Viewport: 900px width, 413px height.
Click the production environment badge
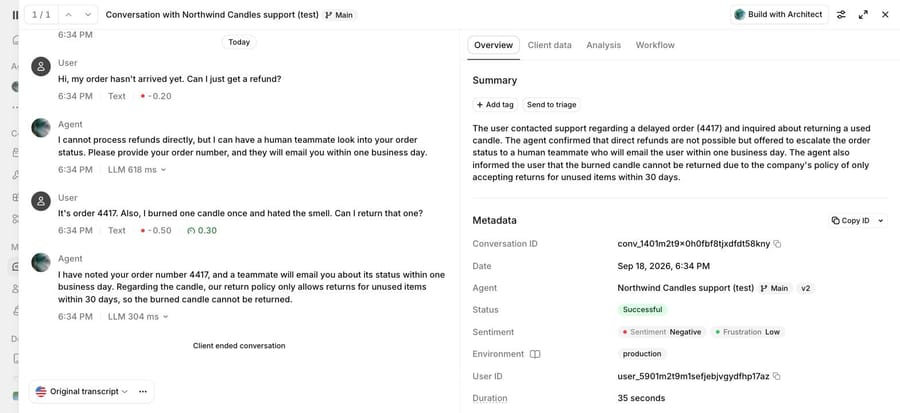coord(642,354)
